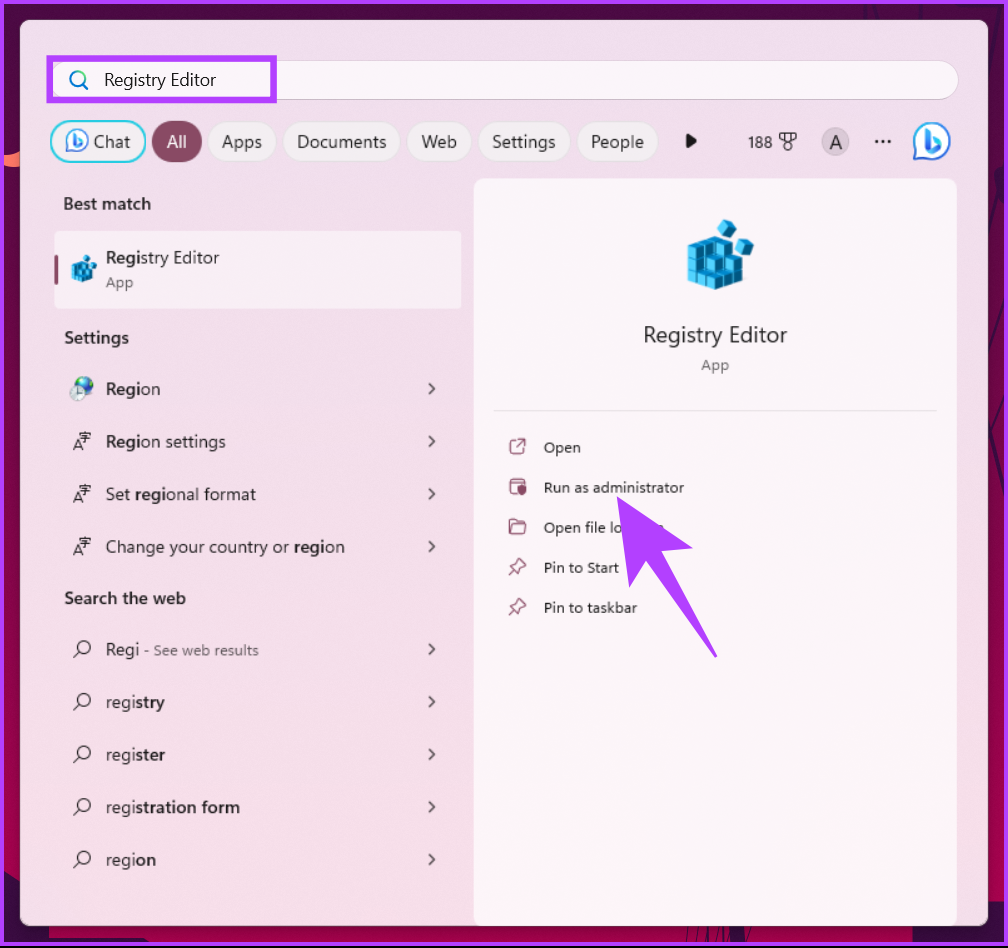Click the Registry Editor search input field
1008x948 pixels.
(505, 80)
